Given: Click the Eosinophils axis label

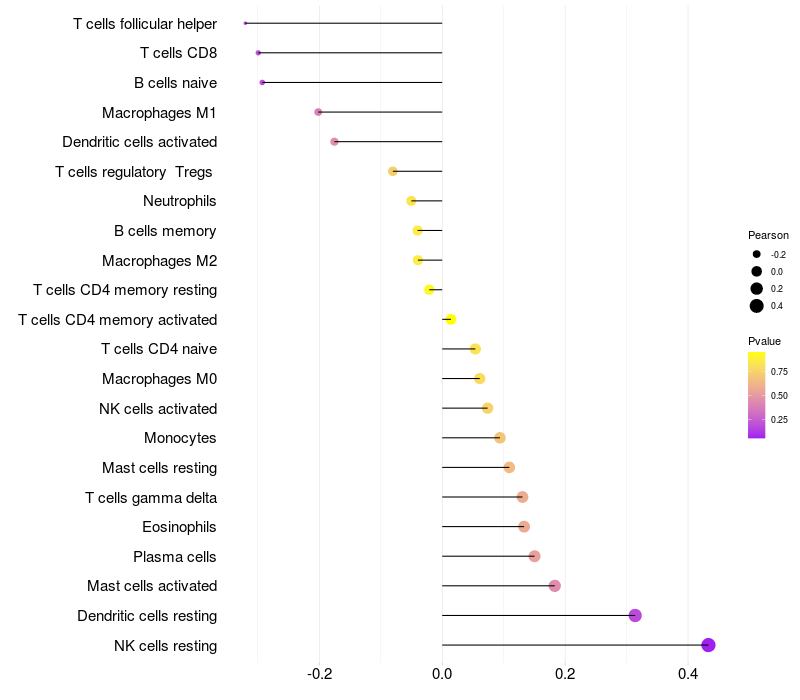Looking at the screenshot, I should click(x=179, y=527).
